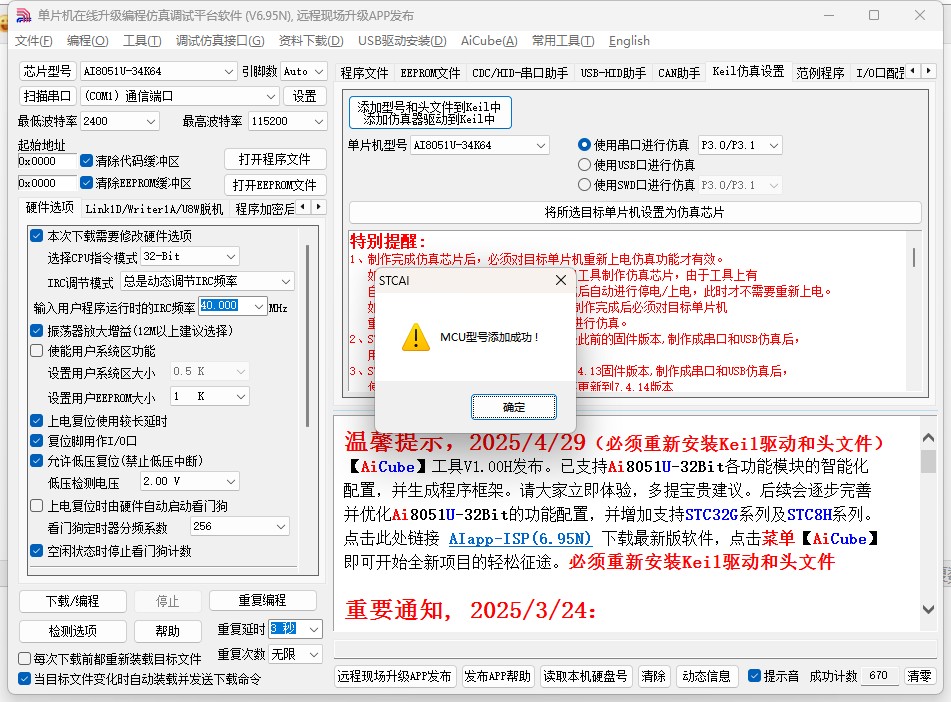Open 单片机型号 dropdown in Keil tab

point(480,145)
